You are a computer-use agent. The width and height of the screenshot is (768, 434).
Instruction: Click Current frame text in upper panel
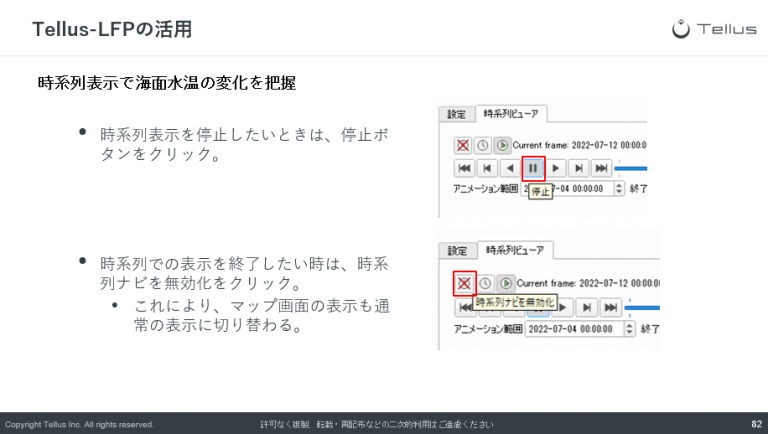[579, 145]
